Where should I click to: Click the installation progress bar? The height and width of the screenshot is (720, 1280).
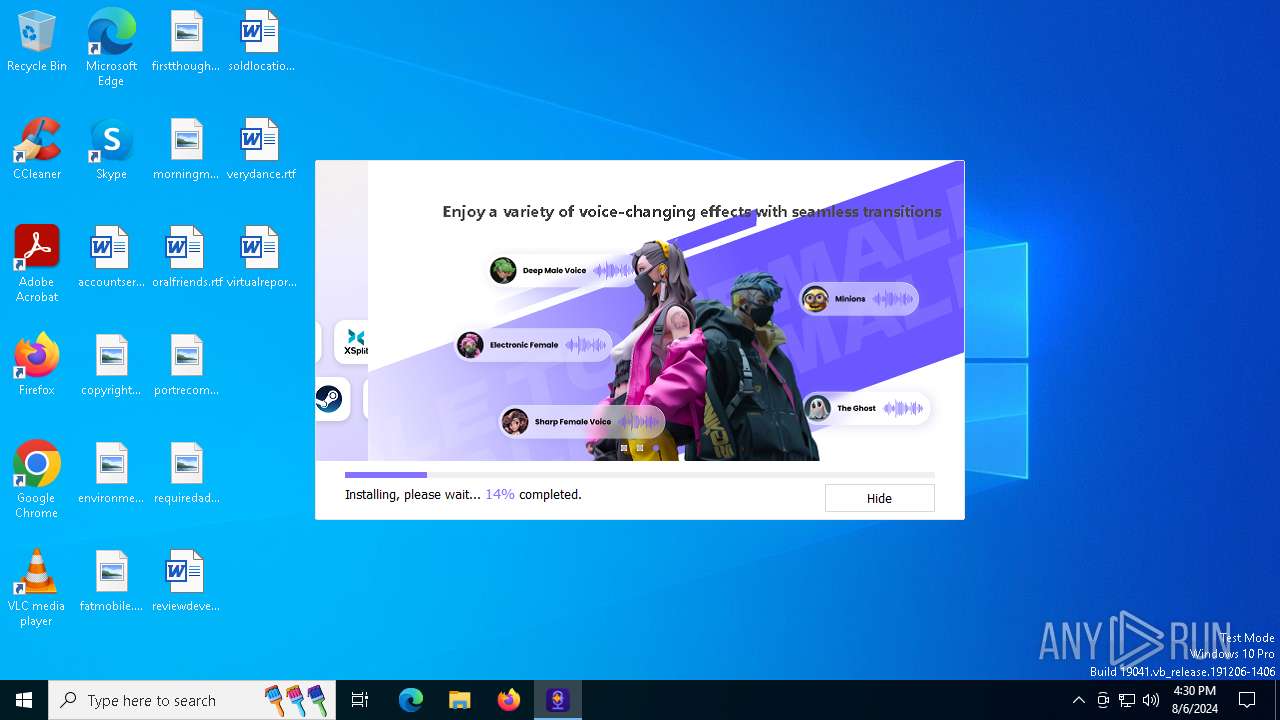pyautogui.click(x=640, y=475)
